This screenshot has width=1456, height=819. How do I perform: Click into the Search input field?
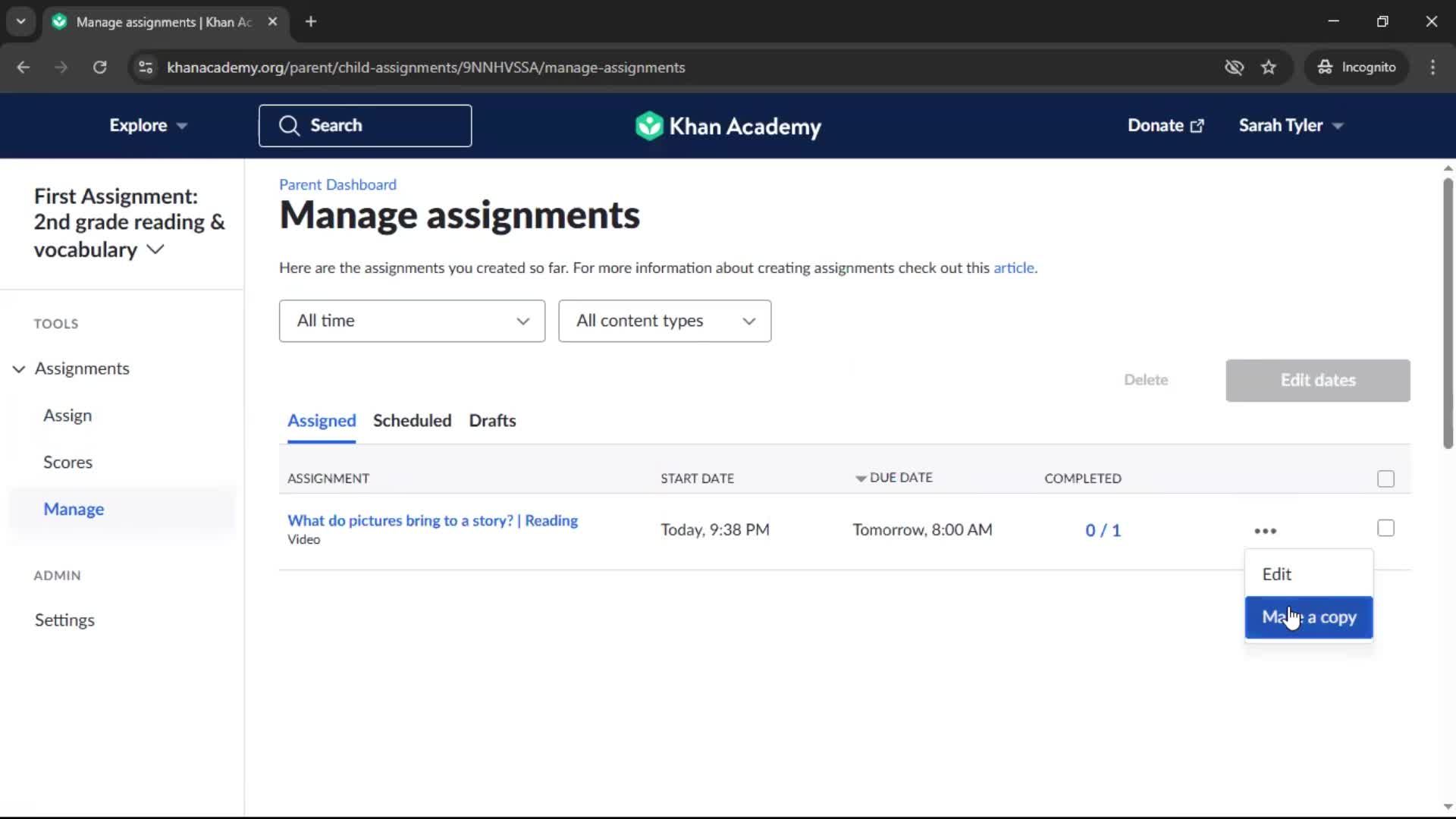(365, 126)
